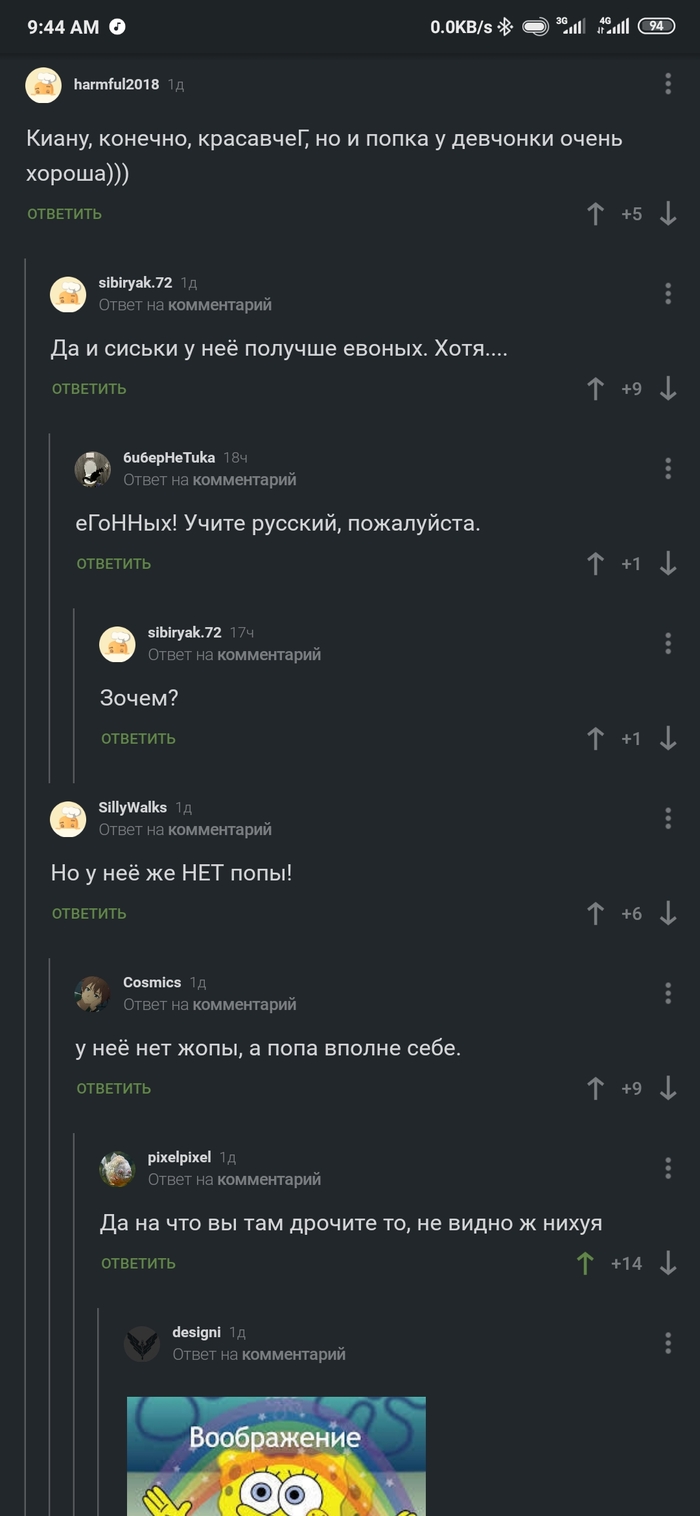
Task: Reply to harmful2018's comment
Action: click(x=64, y=214)
